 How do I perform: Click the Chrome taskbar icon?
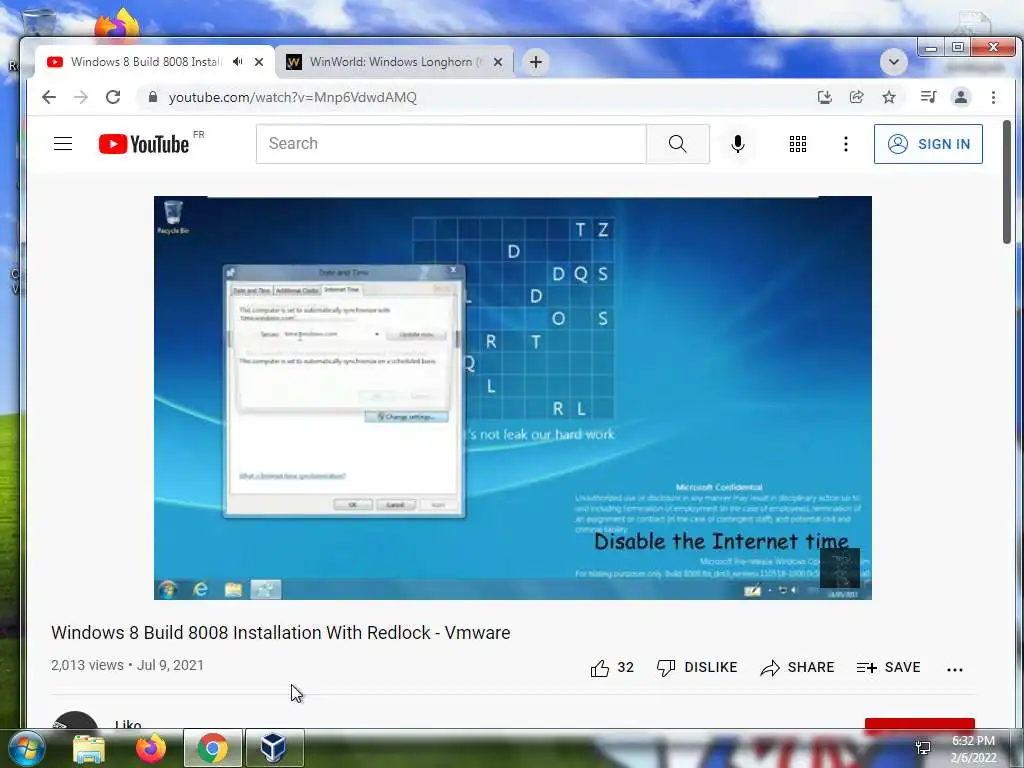pyautogui.click(x=212, y=748)
